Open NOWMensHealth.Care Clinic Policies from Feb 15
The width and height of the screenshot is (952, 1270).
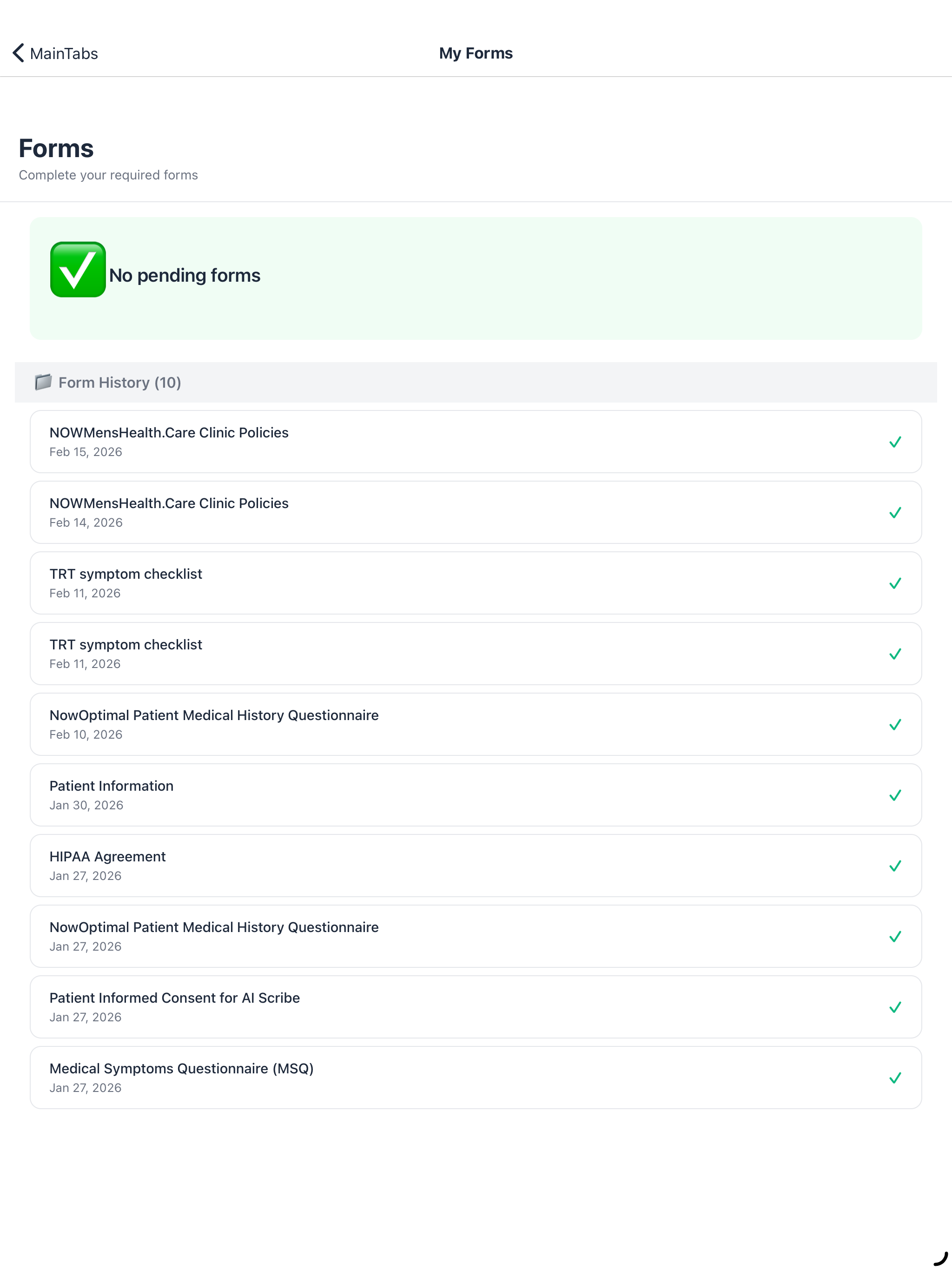coord(476,442)
